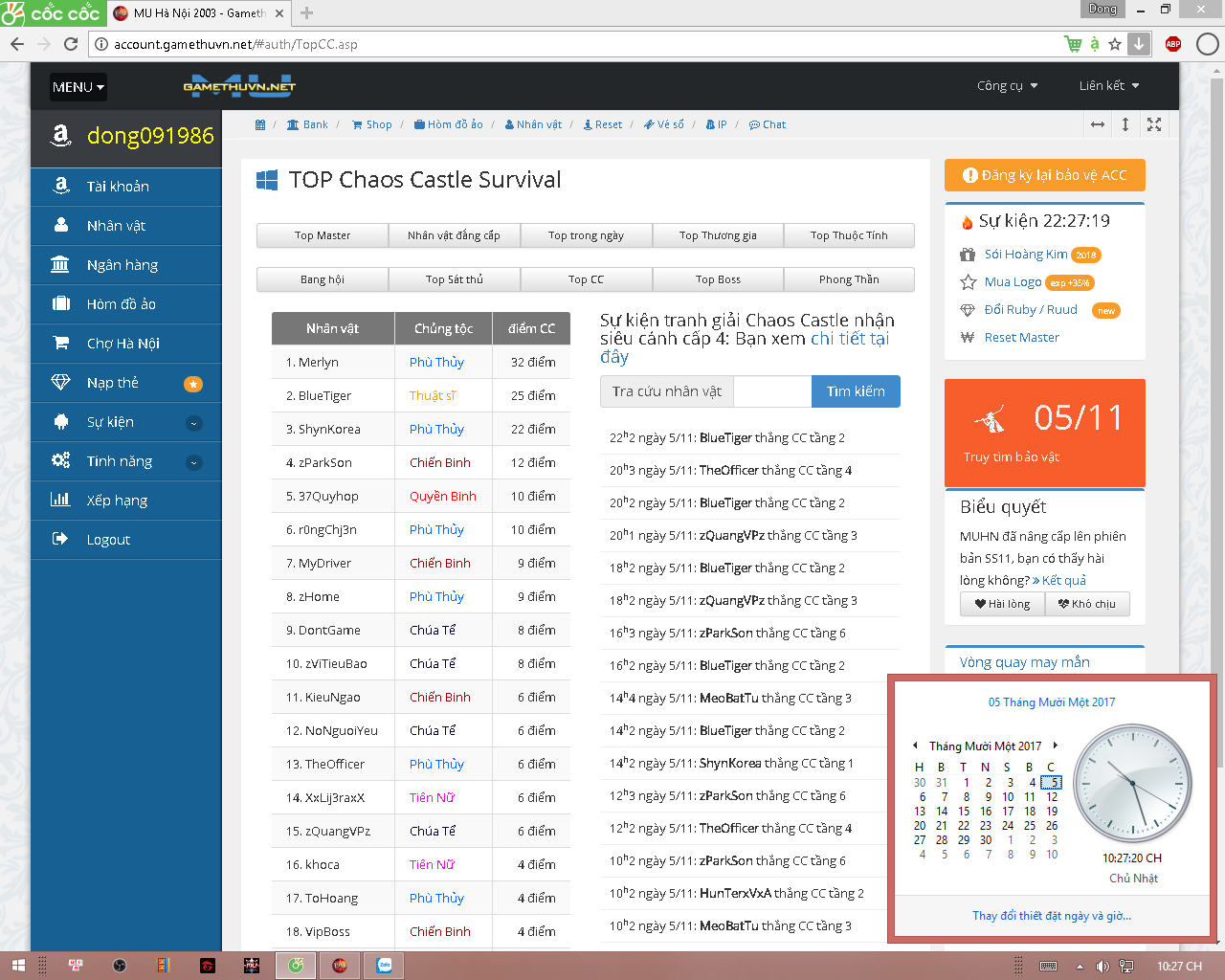The width and height of the screenshot is (1225, 980).
Task: Open Sói Hoàng Kim event link
Action: pos(1025,255)
